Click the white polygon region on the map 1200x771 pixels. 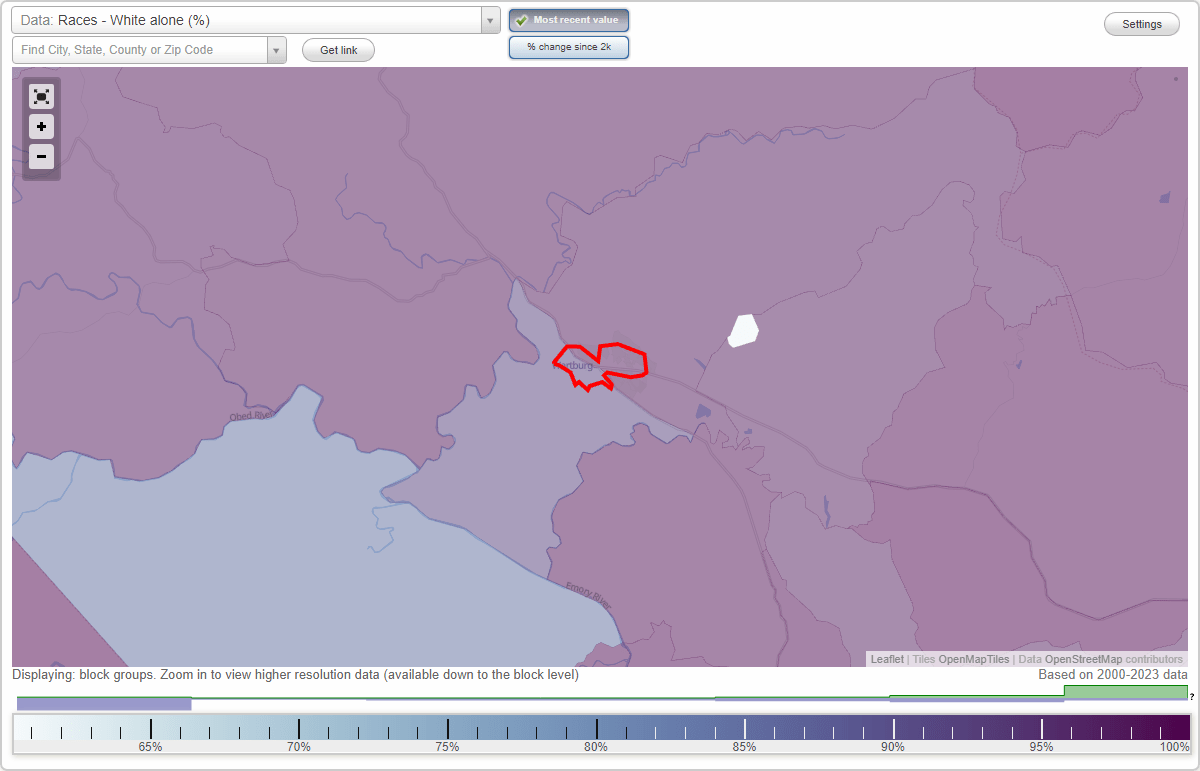[742, 331]
